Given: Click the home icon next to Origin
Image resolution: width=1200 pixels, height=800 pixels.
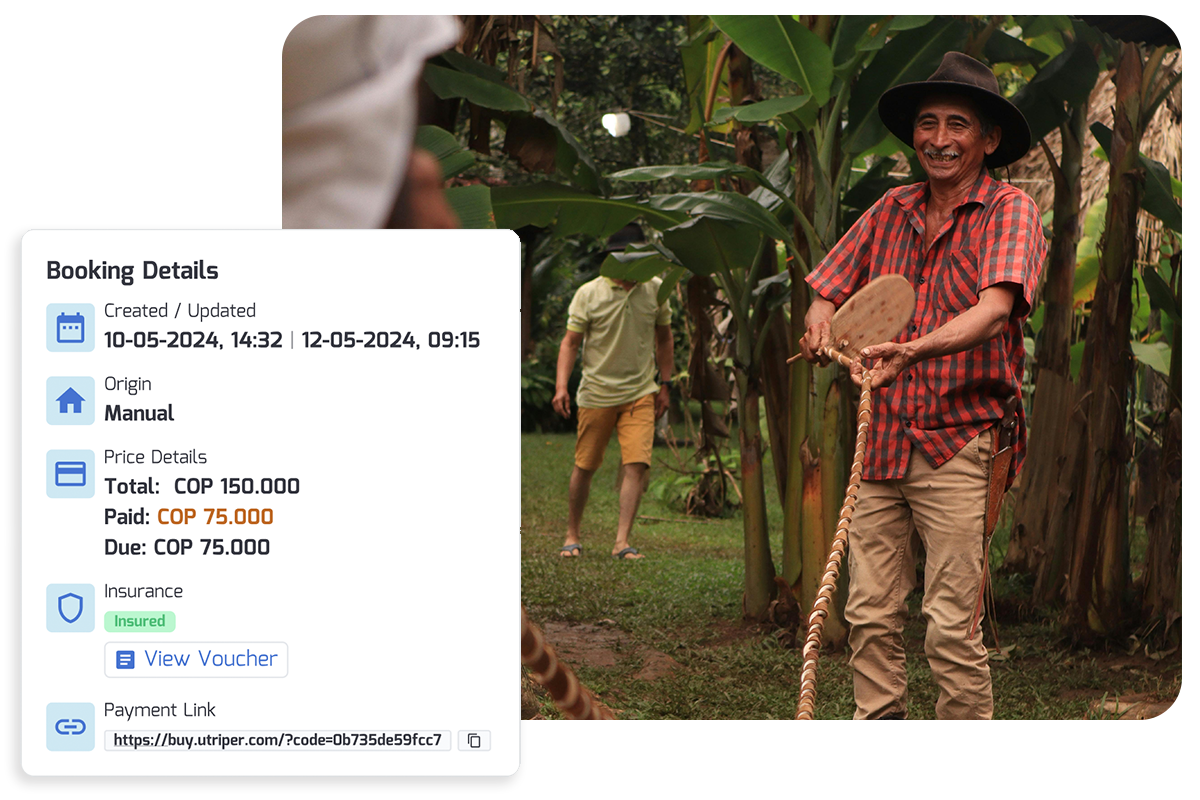Looking at the screenshot, I should click(70, 401).
